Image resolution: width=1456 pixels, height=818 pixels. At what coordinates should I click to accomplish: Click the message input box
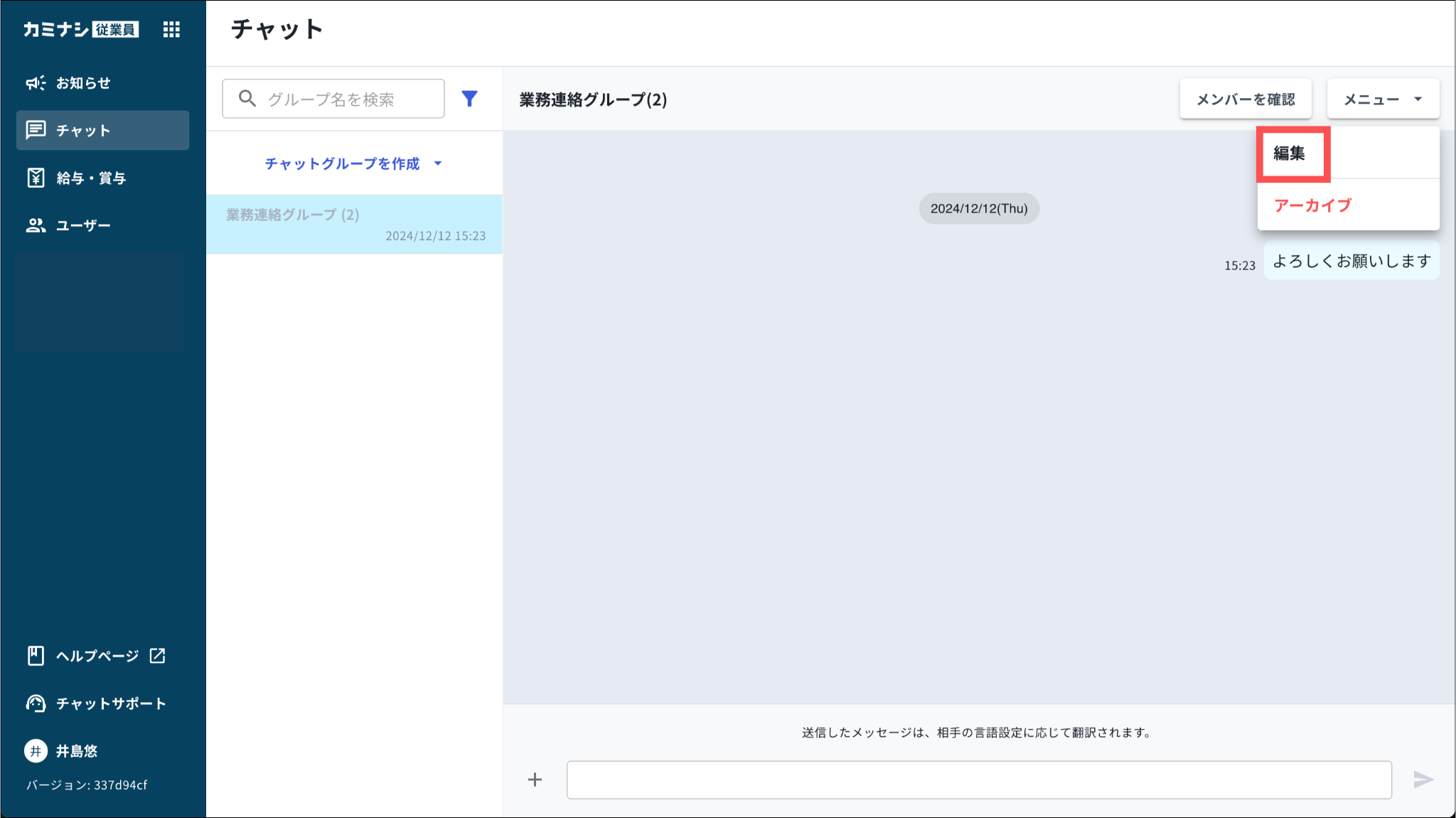(978, 780)
